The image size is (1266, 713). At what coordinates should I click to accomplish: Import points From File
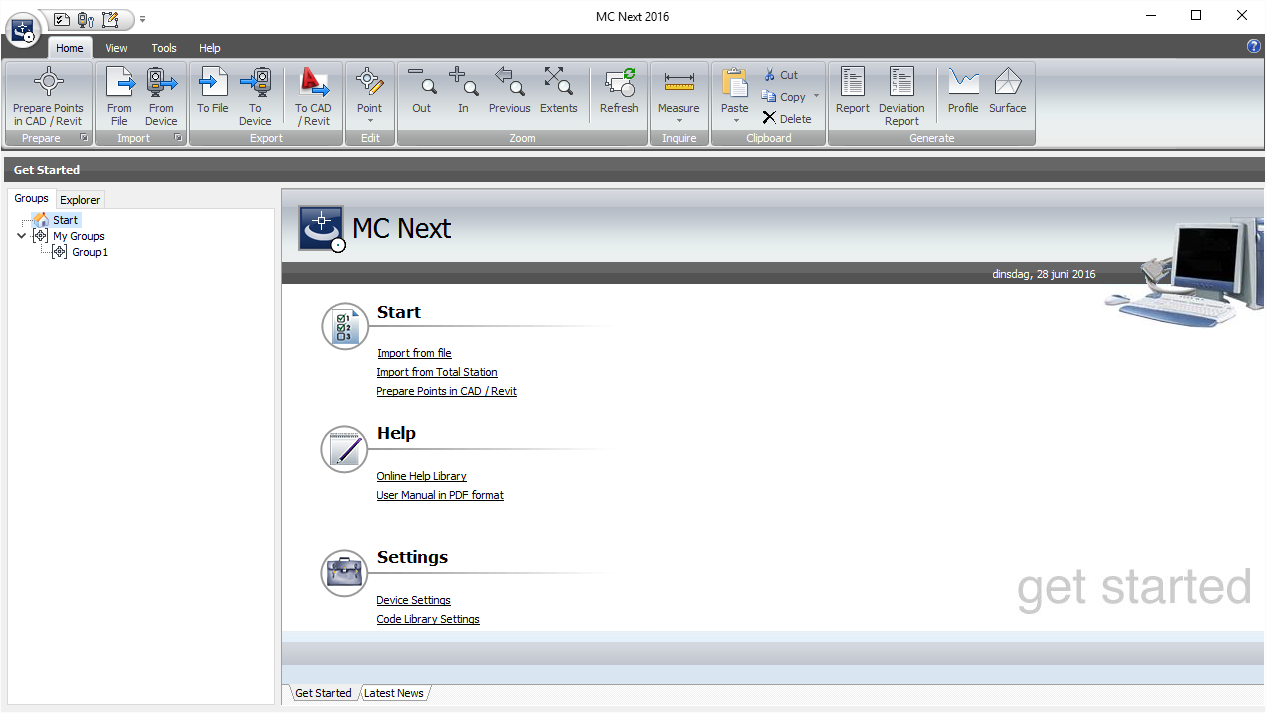pos(119,97)
